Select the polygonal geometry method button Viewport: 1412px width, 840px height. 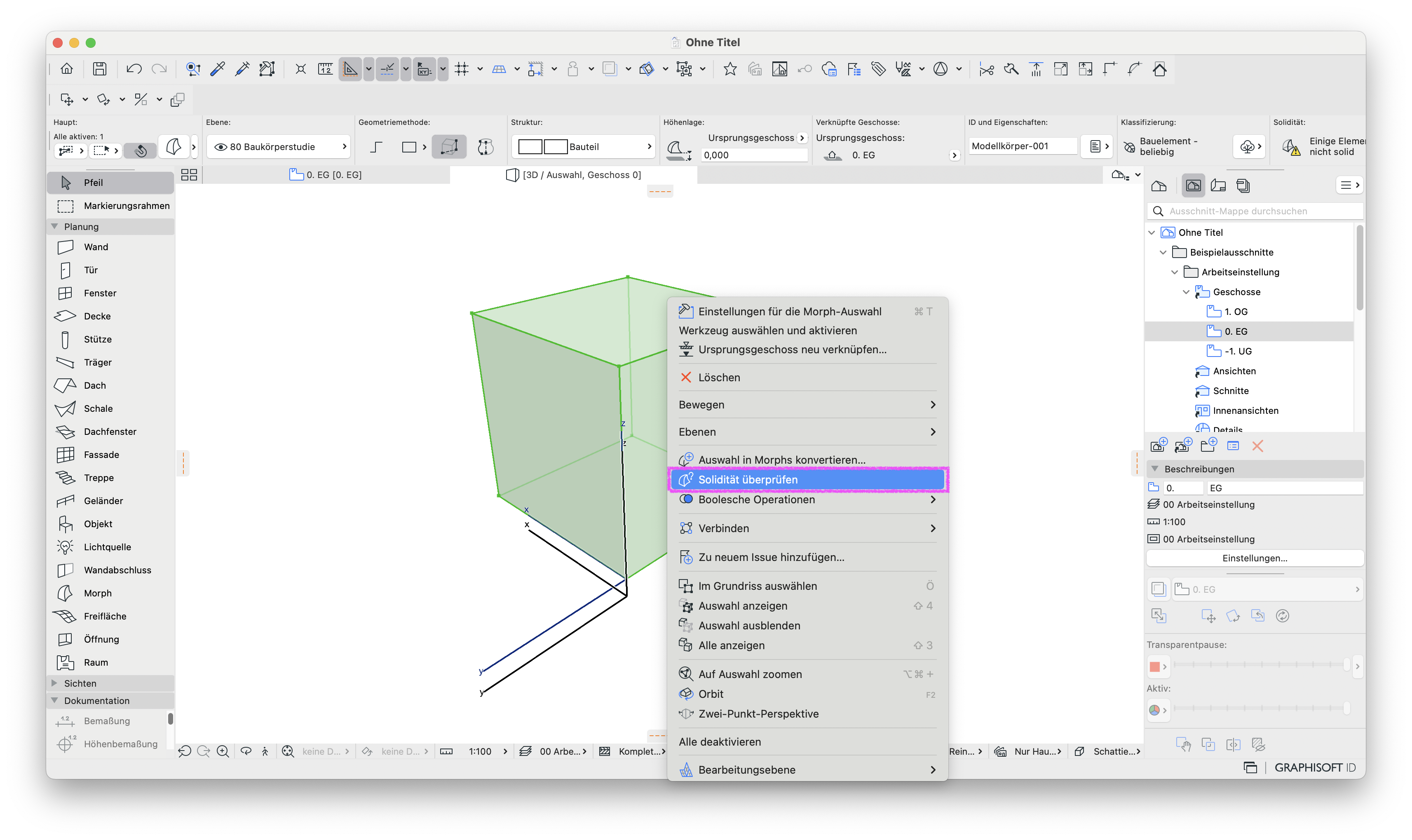[x=376, y=147]
